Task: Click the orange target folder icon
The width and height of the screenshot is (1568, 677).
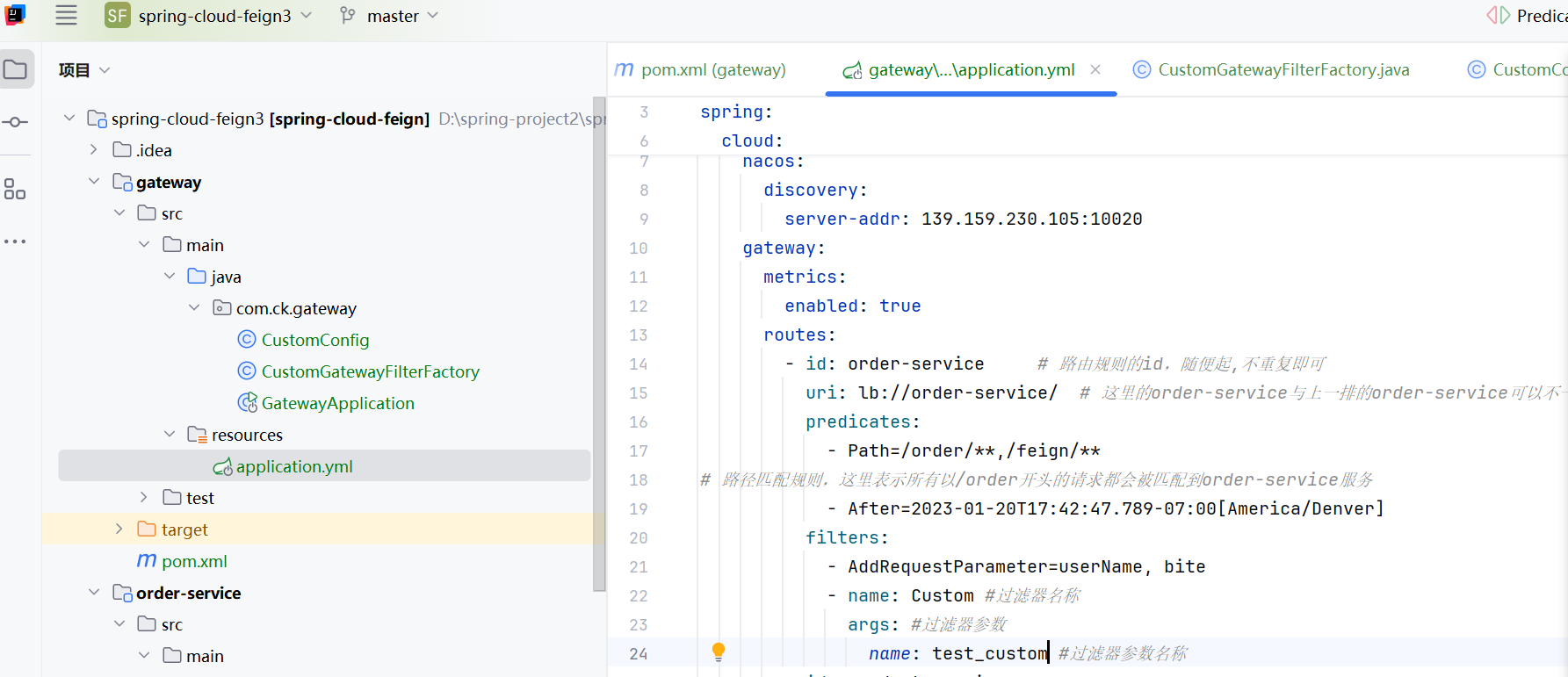Action: tap(147, 529)
